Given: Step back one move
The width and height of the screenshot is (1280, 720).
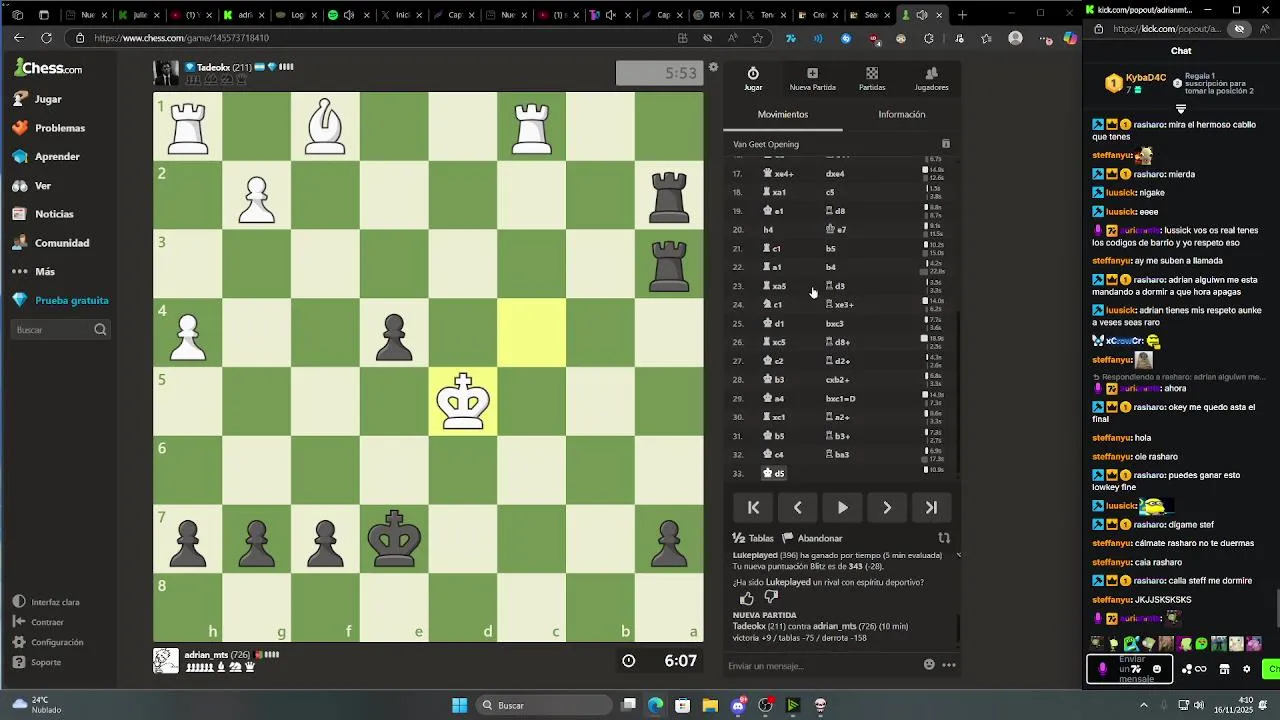Looking at the screenshot, I should (x=798, y=508).
